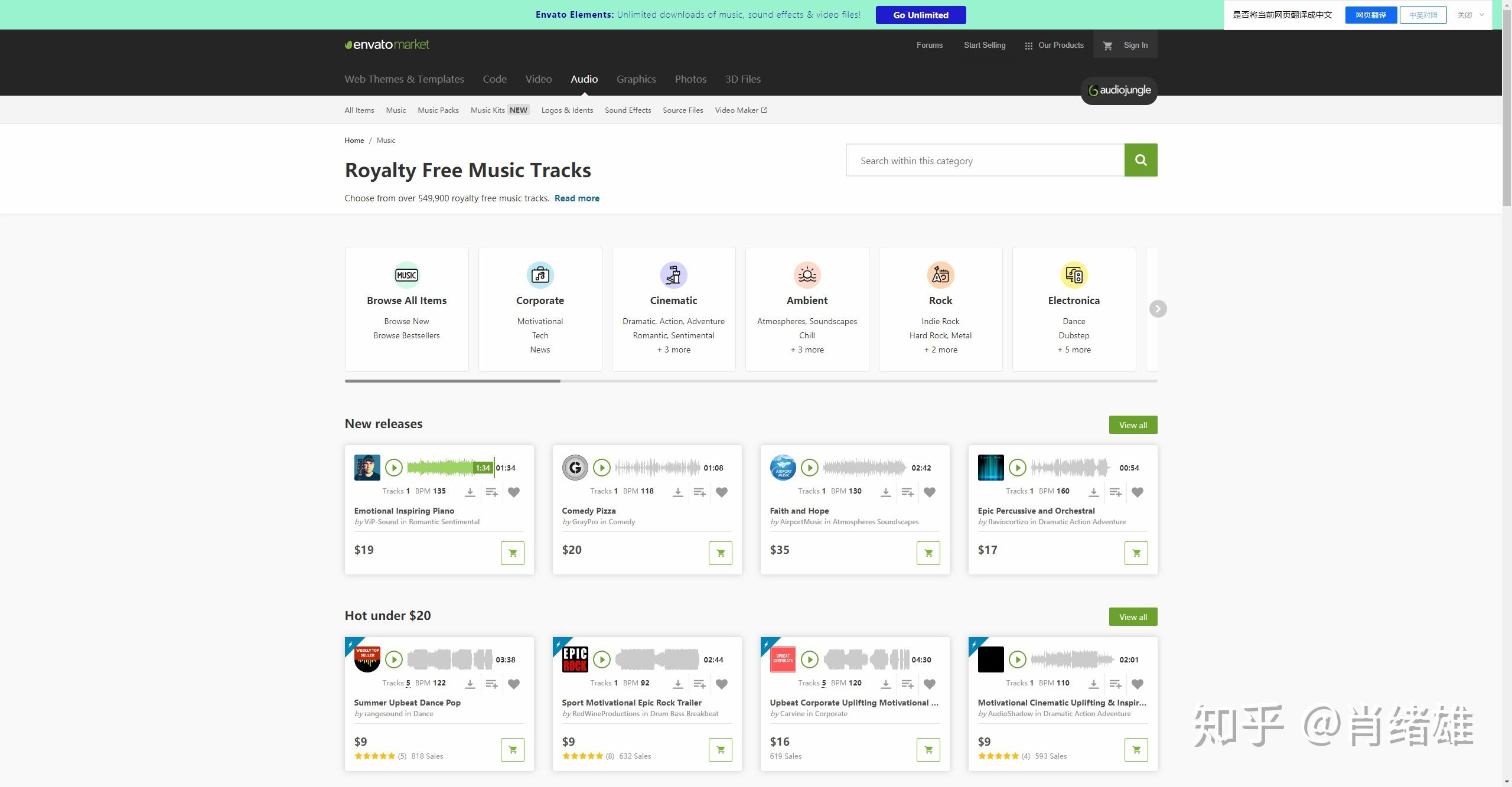The width and height of the screenshot is (1512, 787).
Task: Favorite Epic Percussive and Orchestral track
Action: point(1138,492)
